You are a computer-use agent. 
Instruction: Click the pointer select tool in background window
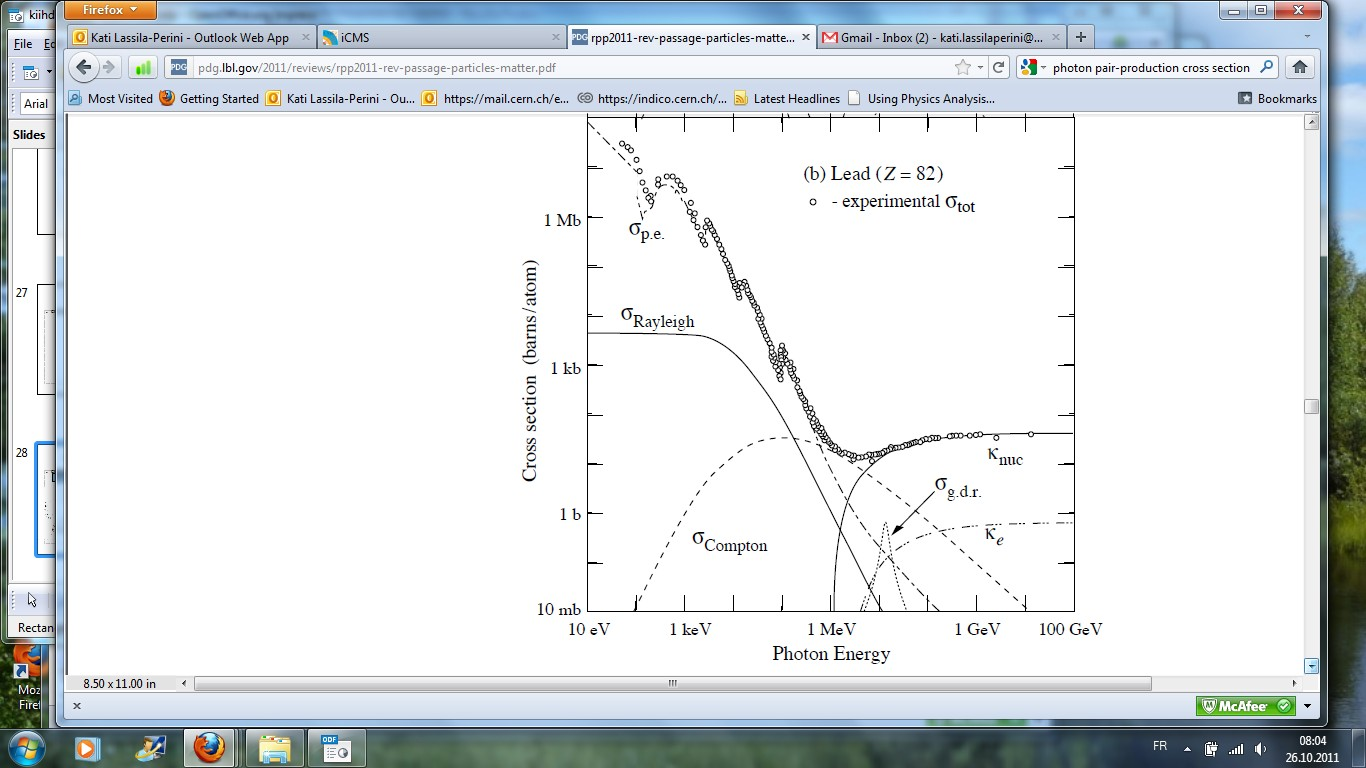32,600
